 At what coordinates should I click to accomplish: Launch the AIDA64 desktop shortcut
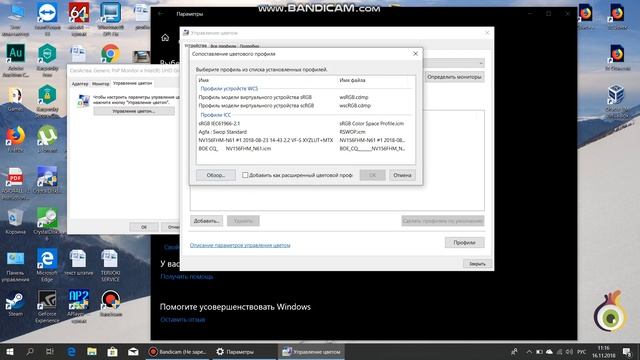click(79, 13)
